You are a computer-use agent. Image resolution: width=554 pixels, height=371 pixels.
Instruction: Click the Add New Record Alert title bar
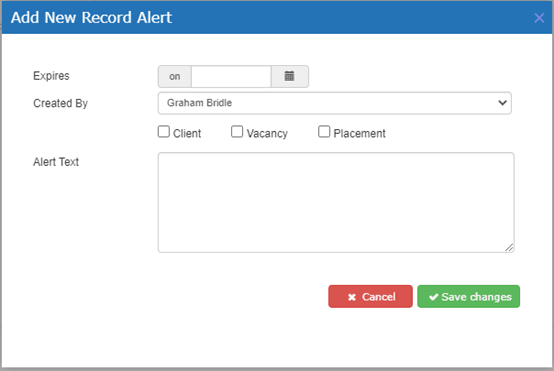(x=277, y=18)
